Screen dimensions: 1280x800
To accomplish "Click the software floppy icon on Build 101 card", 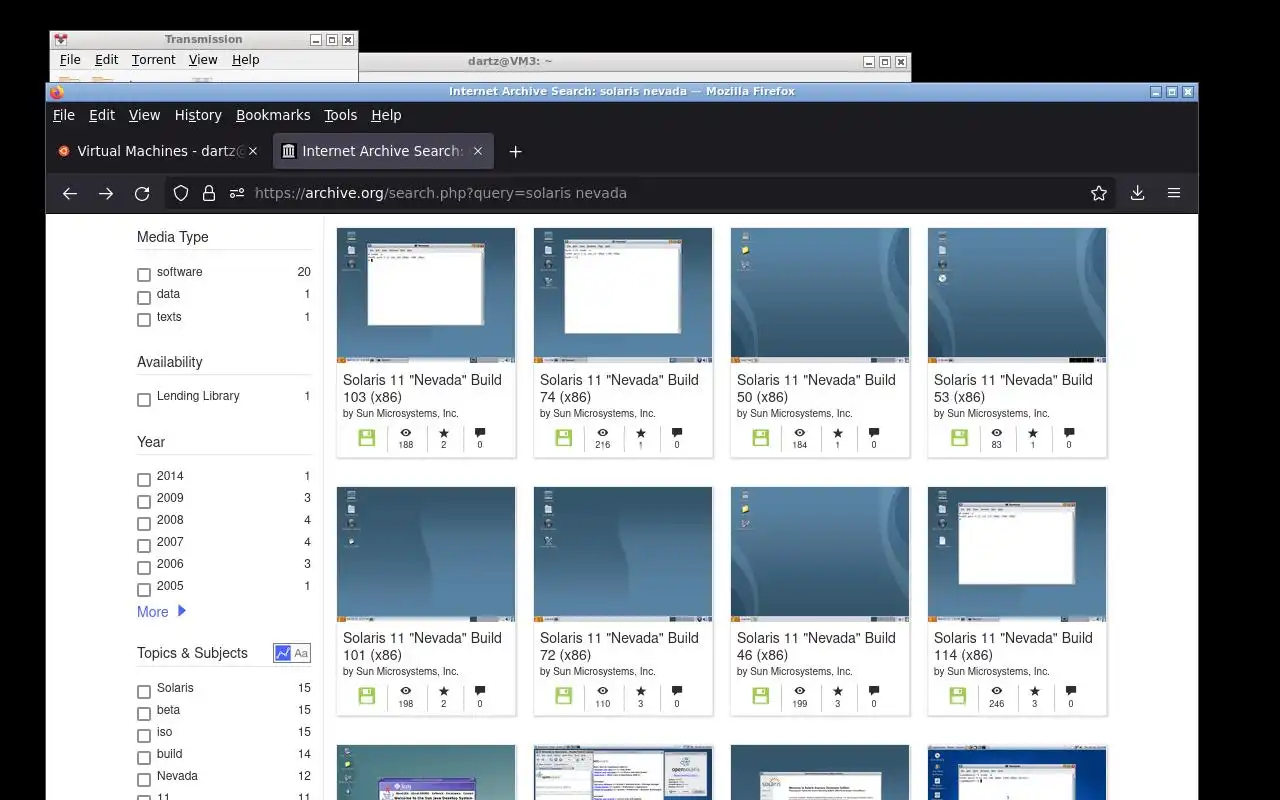I will tap(367, 696).
